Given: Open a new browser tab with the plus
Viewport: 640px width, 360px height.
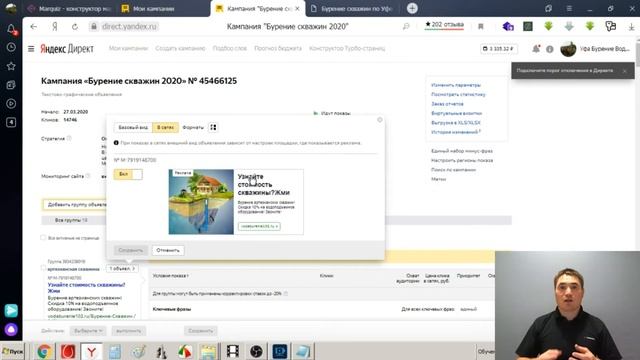Looking at the screenshot, I should [412, 8].
